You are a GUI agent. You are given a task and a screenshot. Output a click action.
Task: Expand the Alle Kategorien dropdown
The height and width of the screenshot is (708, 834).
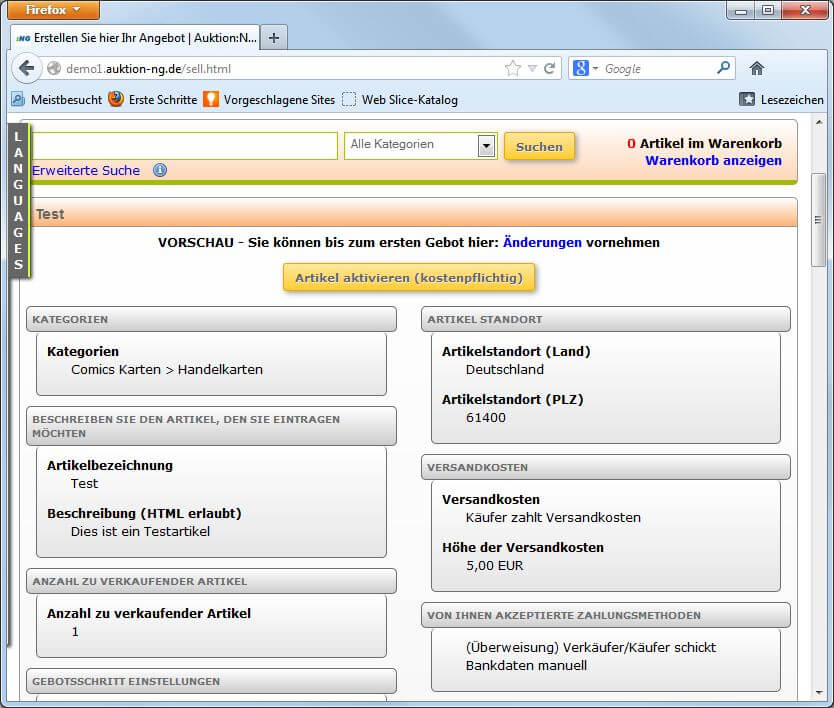(x=421, y=146)
